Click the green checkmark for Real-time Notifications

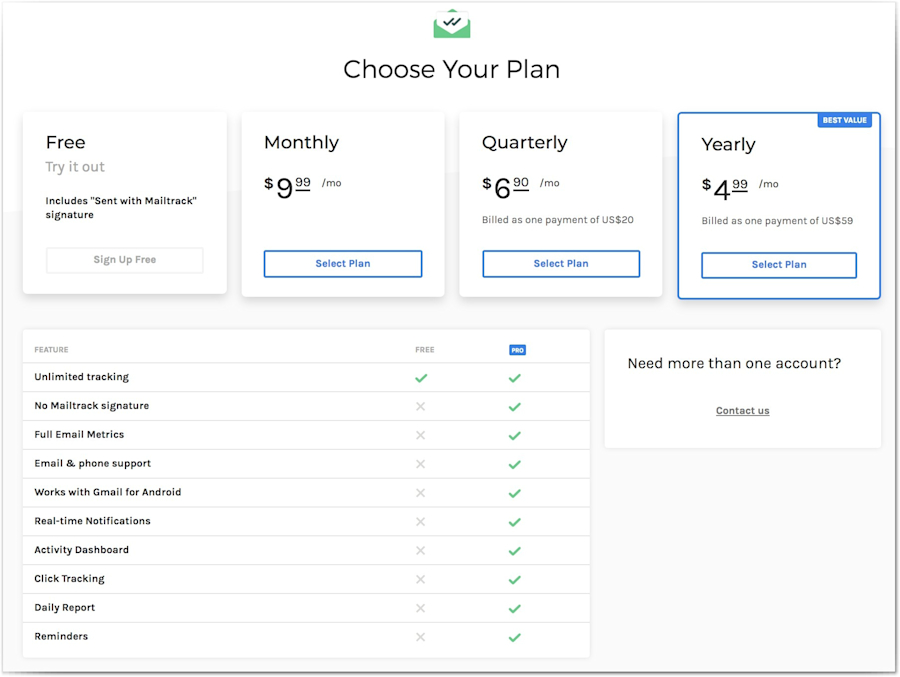515,521
